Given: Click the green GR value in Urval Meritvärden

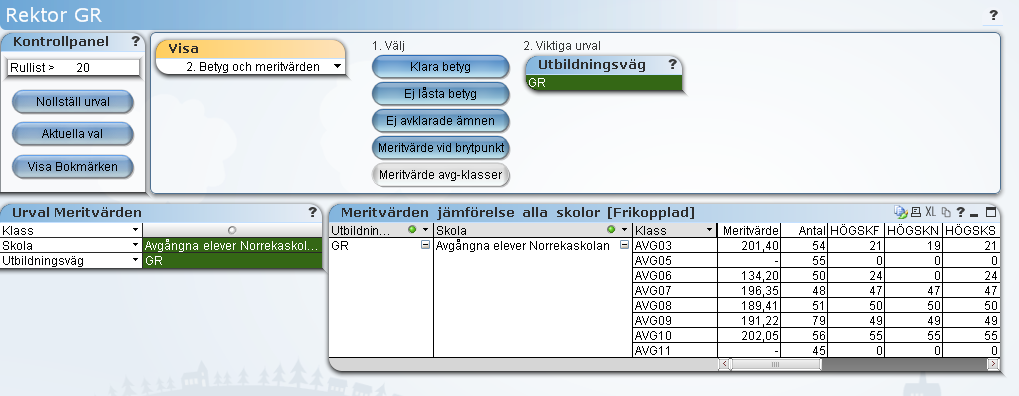Looking at the screenshot, I should (x=233, y=261).
